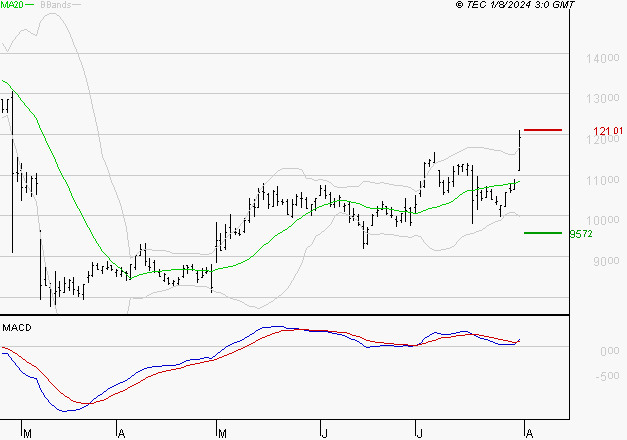The width and height of the screenshot is (627, 440).
Task: Click the 9000 price axis label
Action: pos(606,261)
